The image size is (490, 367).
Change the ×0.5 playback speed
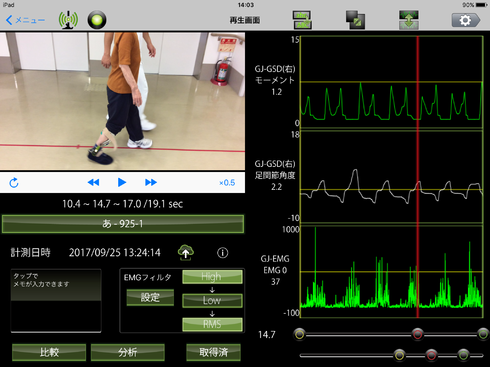pyautogui.click(x=227, y=183)
